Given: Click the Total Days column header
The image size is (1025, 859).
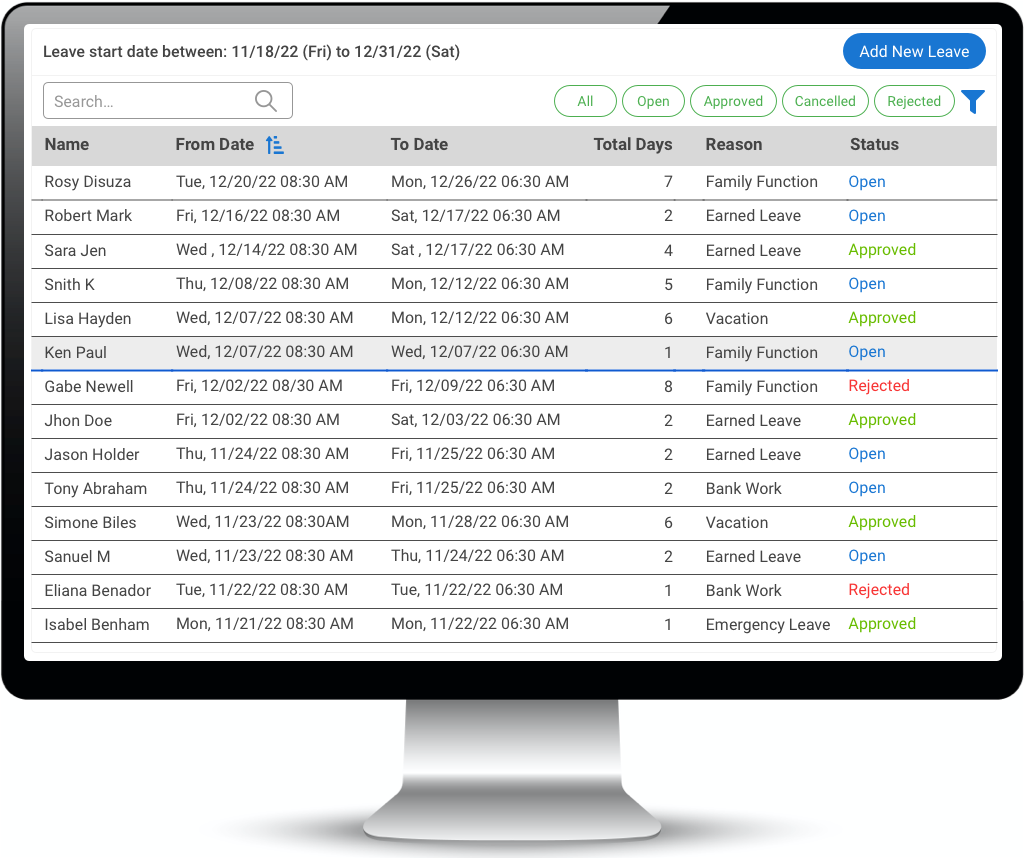Looking at the screenshot, I should point(632,145).
